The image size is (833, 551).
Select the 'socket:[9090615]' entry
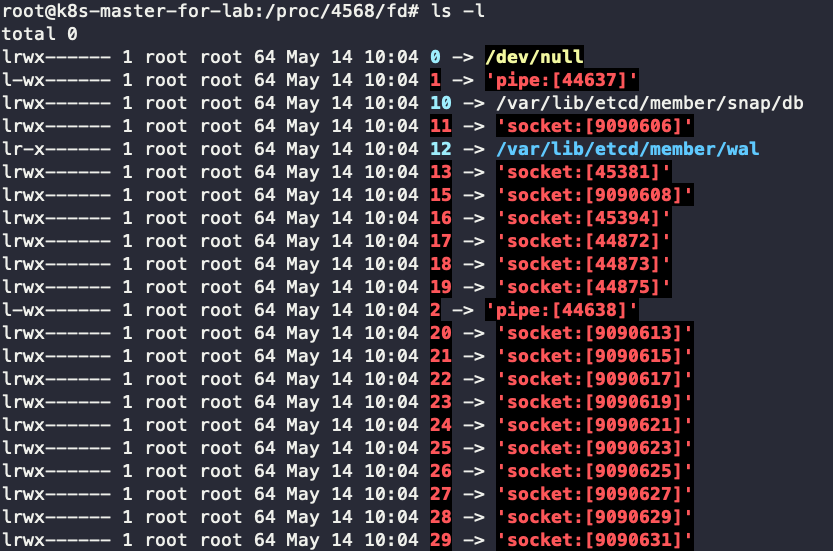pyautogui.click(x=594, y=356)
